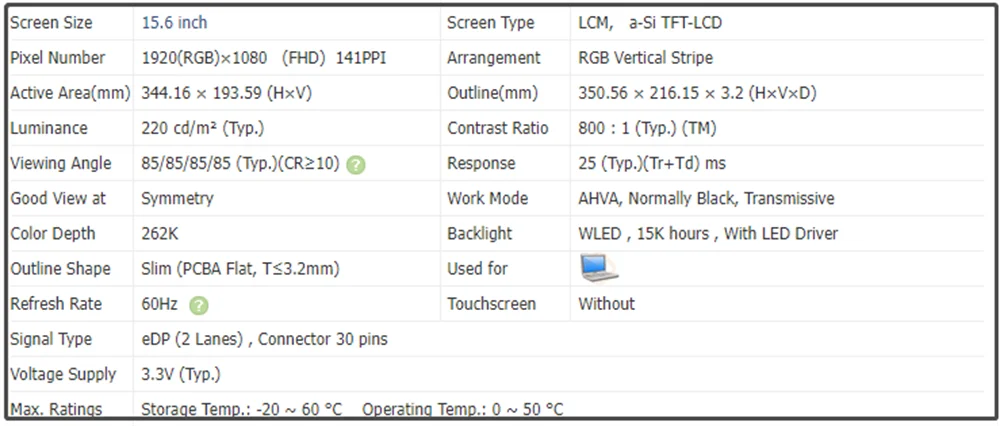Click the Viewing Angle help question icon

[356, 165]
